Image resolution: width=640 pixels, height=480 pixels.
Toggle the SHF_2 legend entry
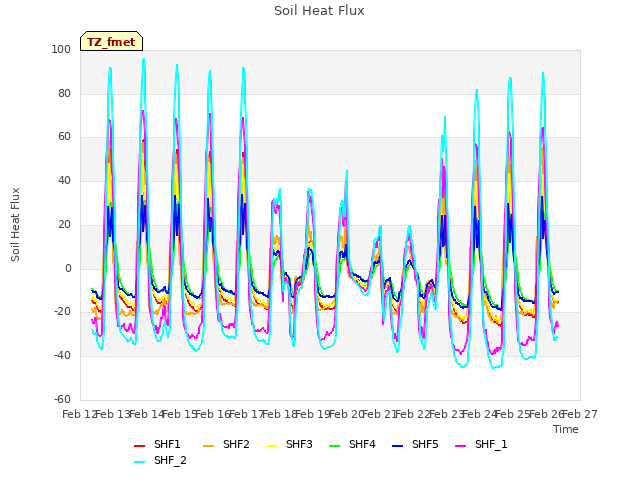(160, 461)
